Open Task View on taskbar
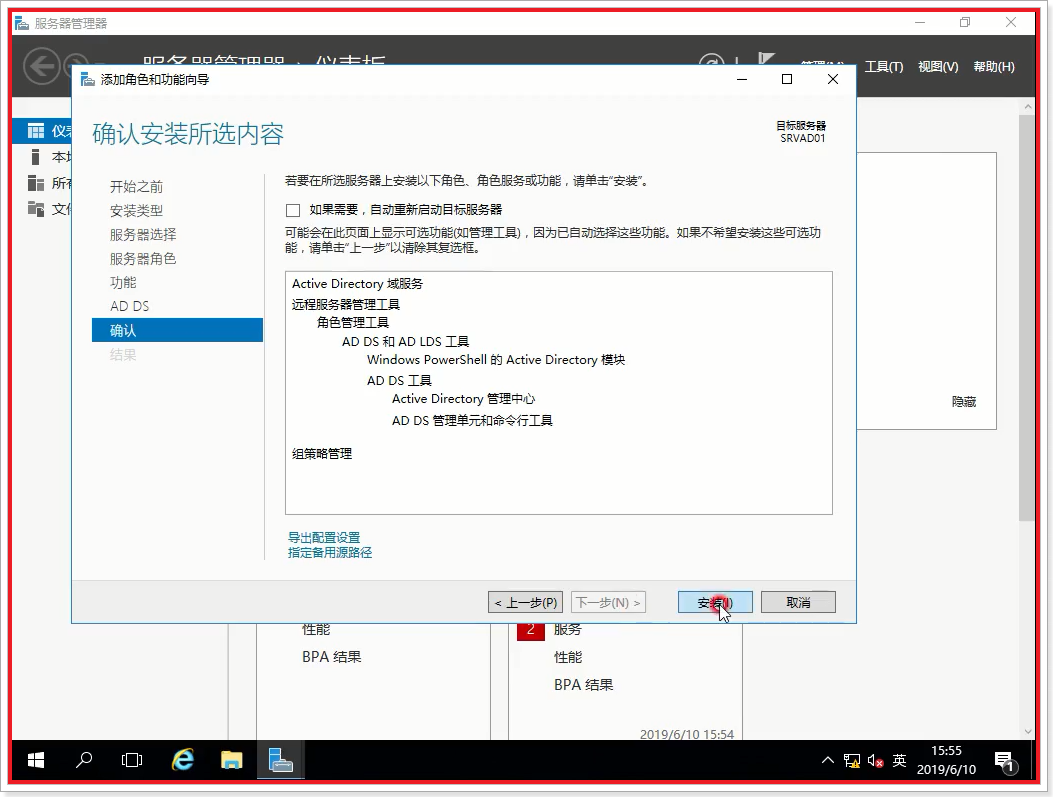Screen dimensions: 1053x797 pyautogui.click(x=132, y=760)
